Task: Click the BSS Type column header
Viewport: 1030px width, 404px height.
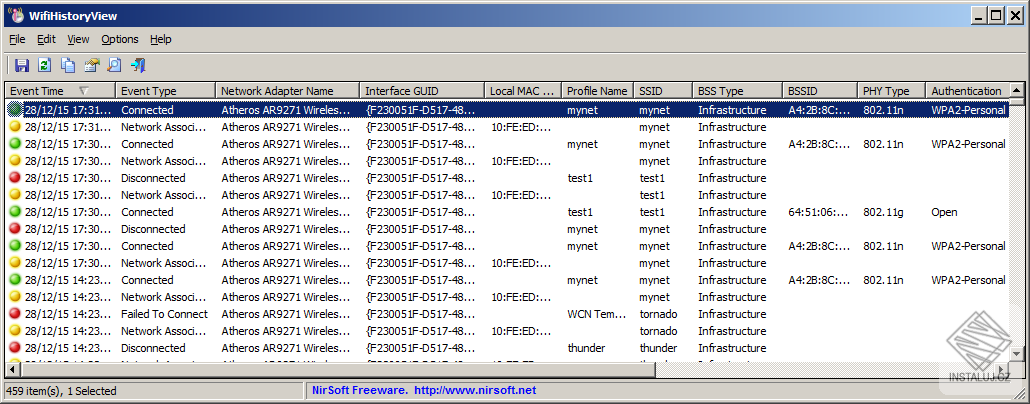Action: (738, 91)
